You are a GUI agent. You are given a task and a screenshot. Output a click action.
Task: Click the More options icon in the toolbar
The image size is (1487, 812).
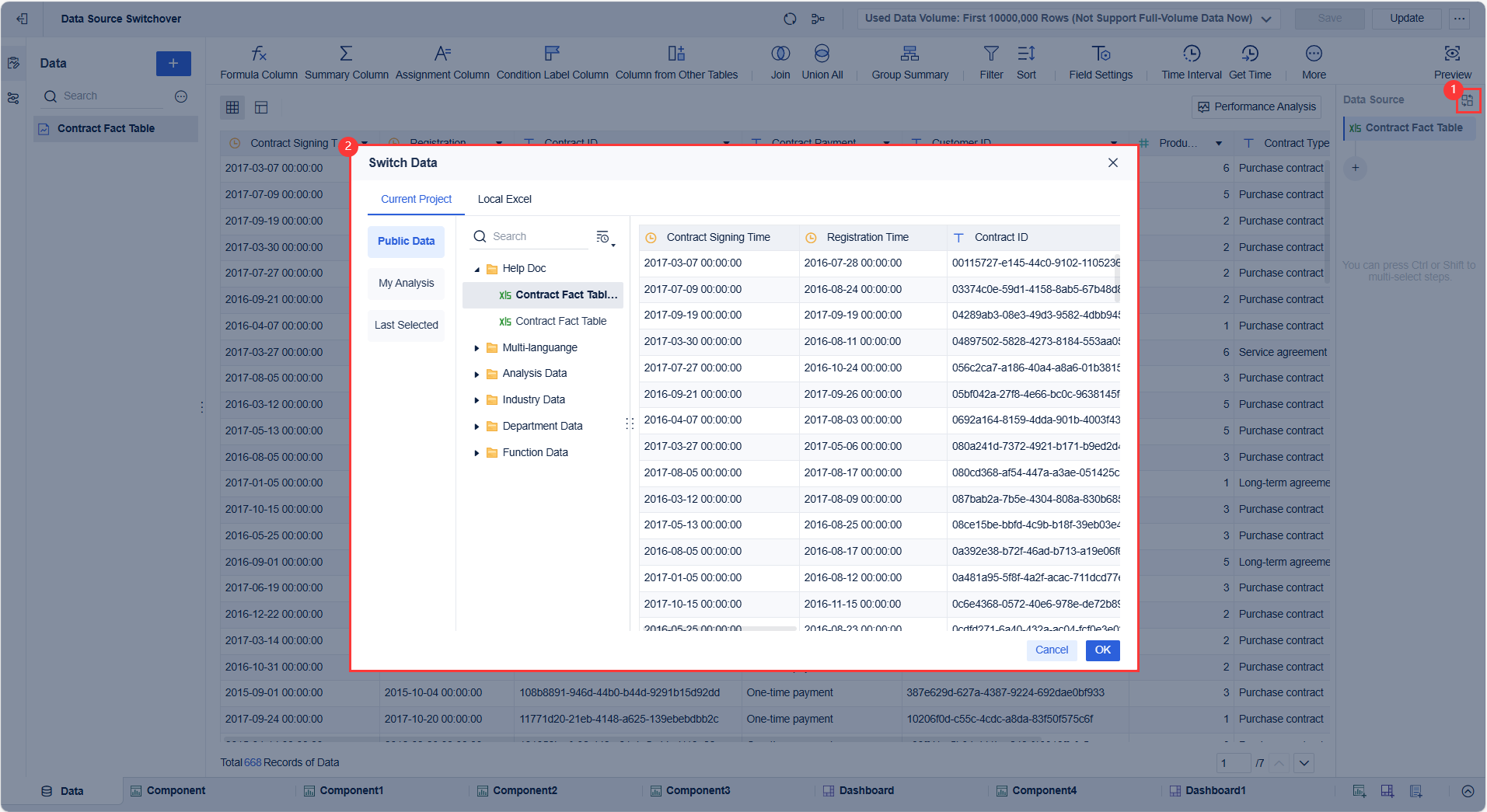[1313, 54]
